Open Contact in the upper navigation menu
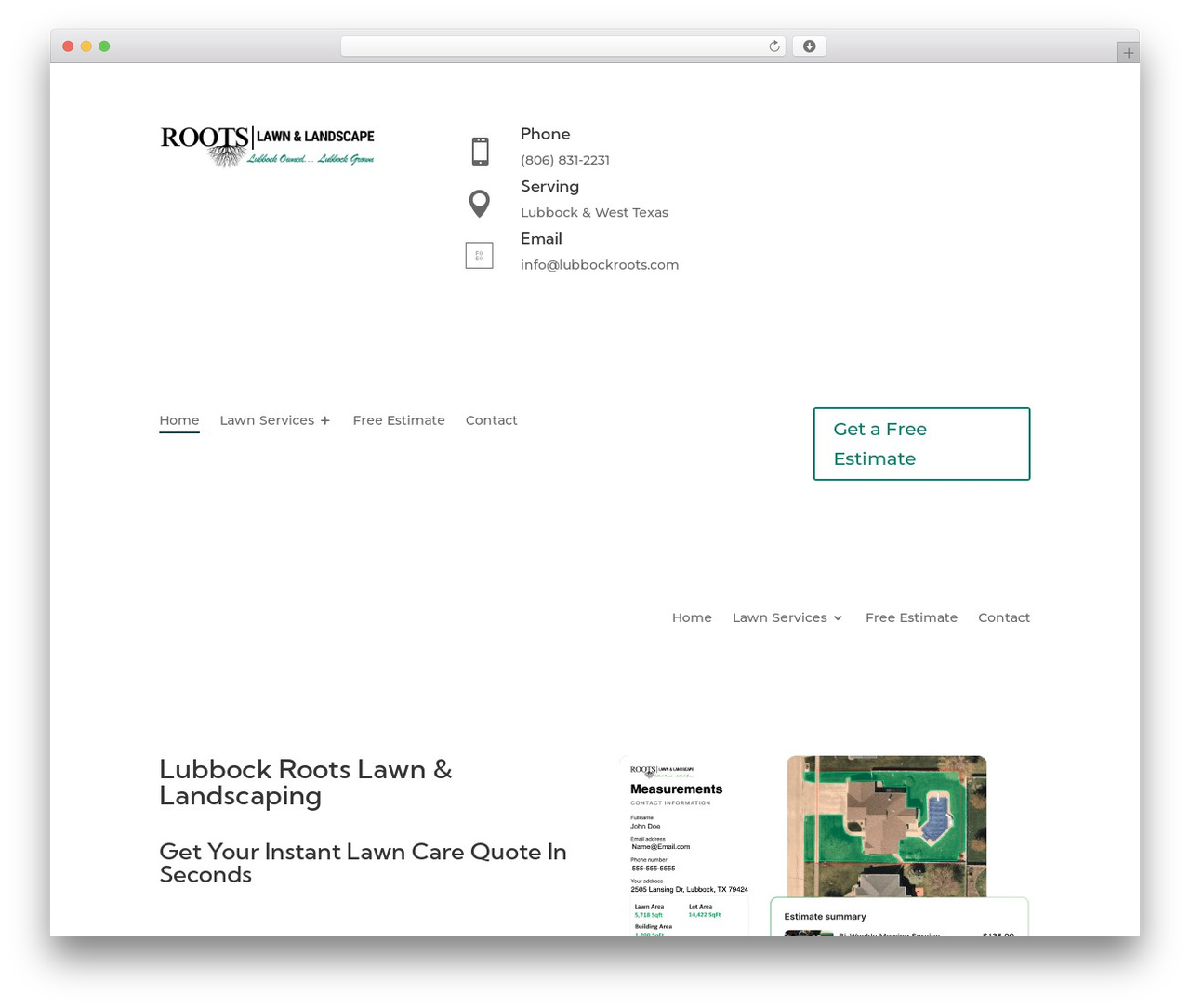This screenshot has width=1190, height=1008. coord(491,420)
